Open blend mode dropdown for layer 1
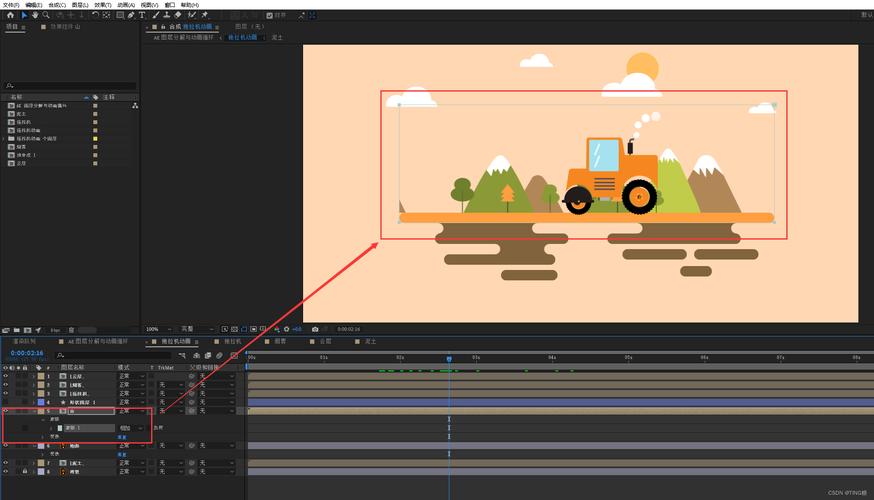The width and height of the screenshot is (874, 500). point(132,376)
